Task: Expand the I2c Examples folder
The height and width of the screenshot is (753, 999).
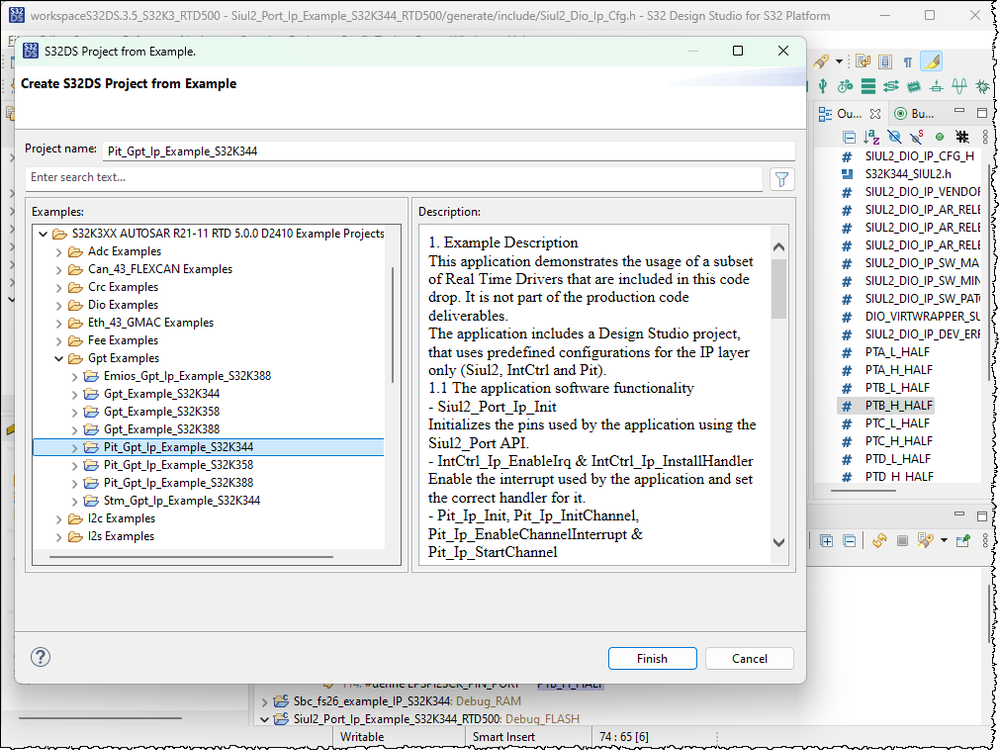Action: (x=58, y=518)
